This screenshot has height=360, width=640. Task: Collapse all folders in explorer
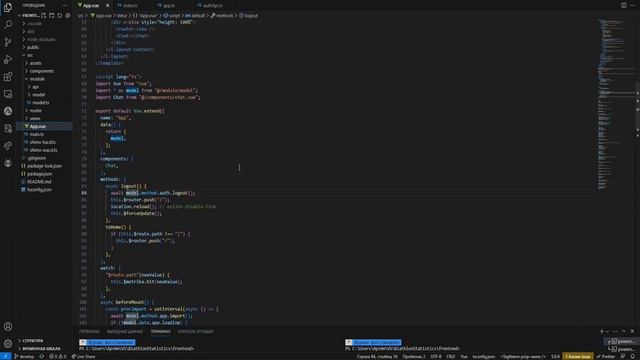coord(68,16)
